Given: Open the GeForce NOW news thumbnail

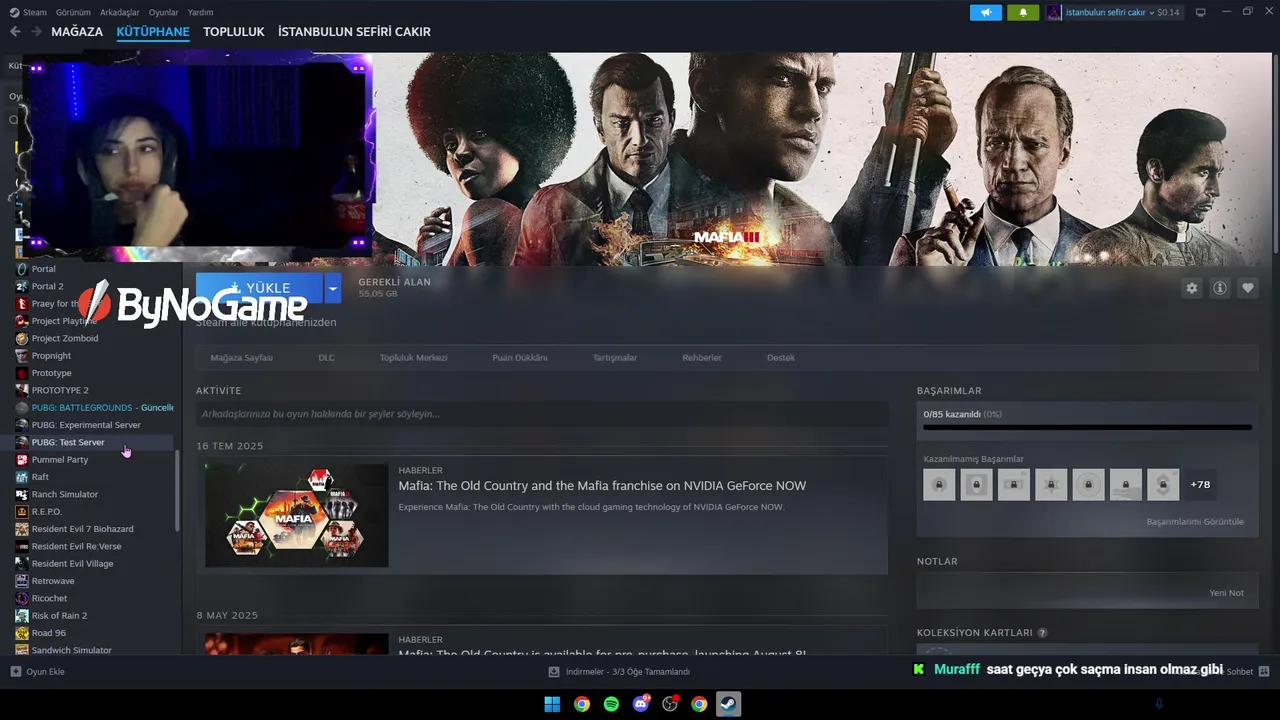Looking at the screenshot, I should tap(297, 515).
